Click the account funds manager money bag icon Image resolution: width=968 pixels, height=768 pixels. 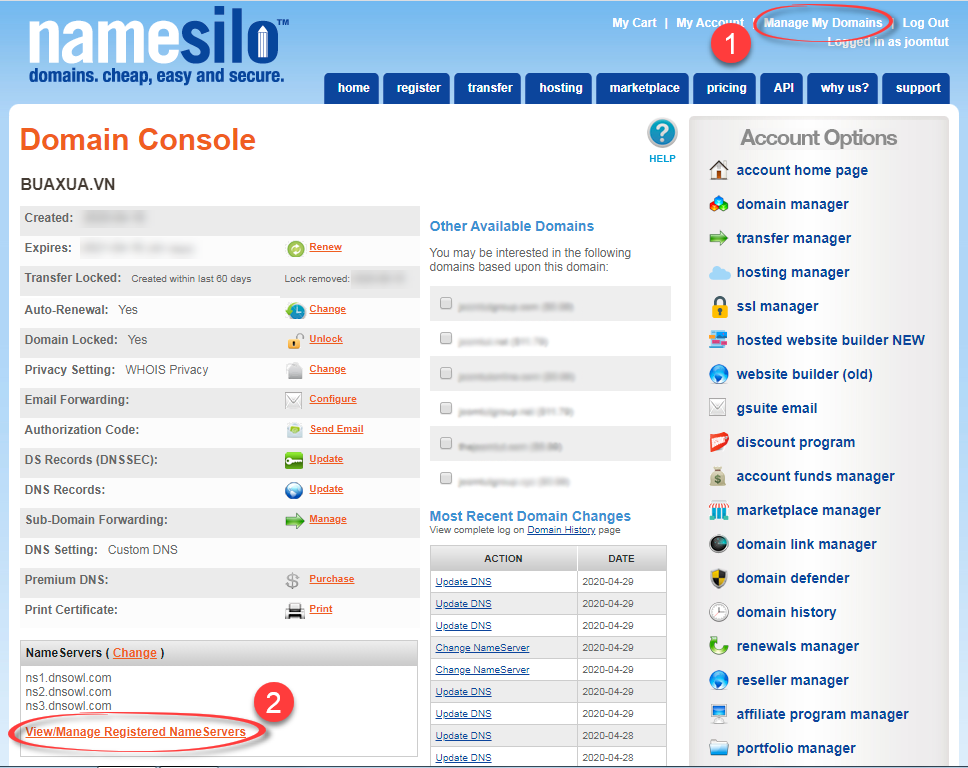pyautogui.click(x=717, y=476)
